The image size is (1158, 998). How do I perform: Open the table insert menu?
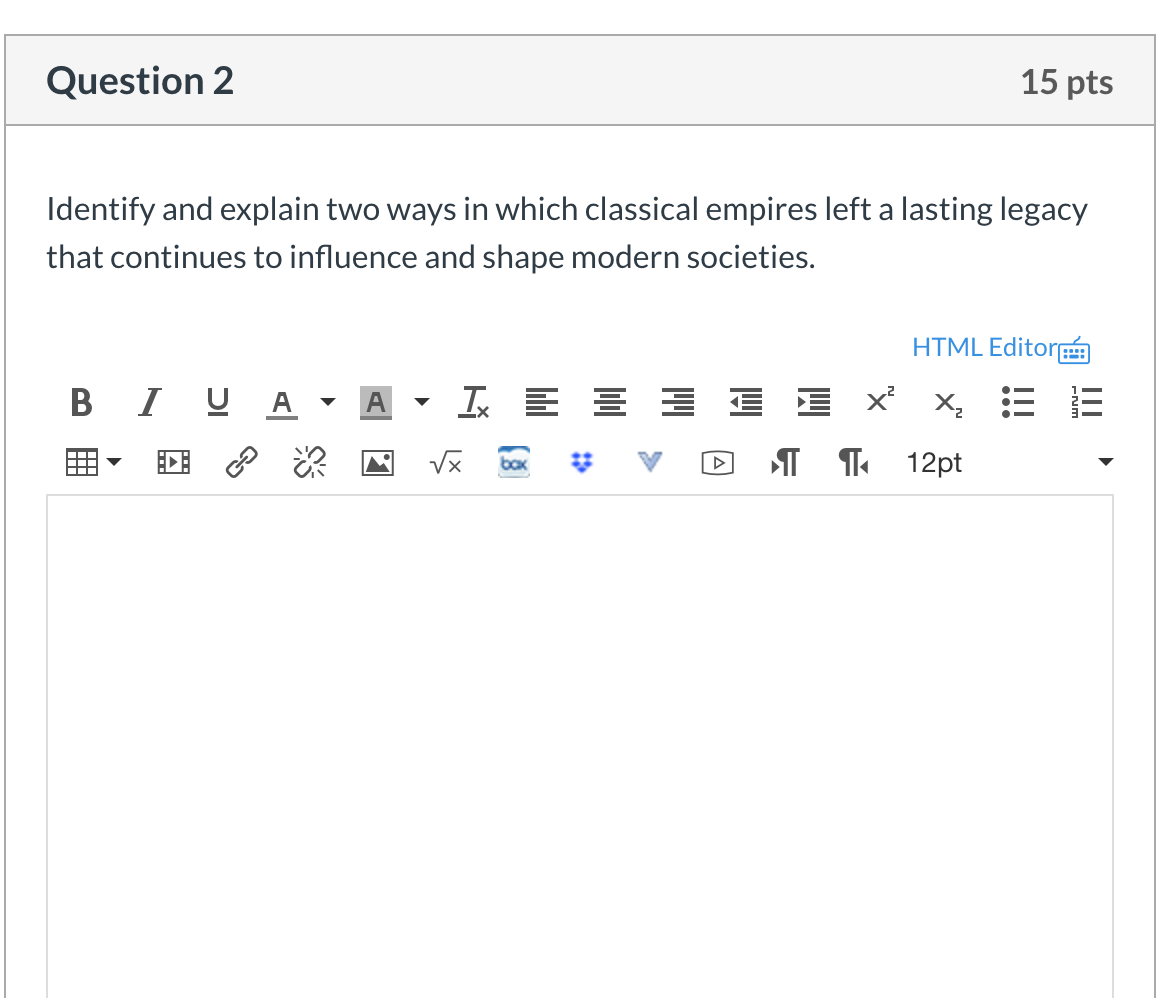(92, 463)
